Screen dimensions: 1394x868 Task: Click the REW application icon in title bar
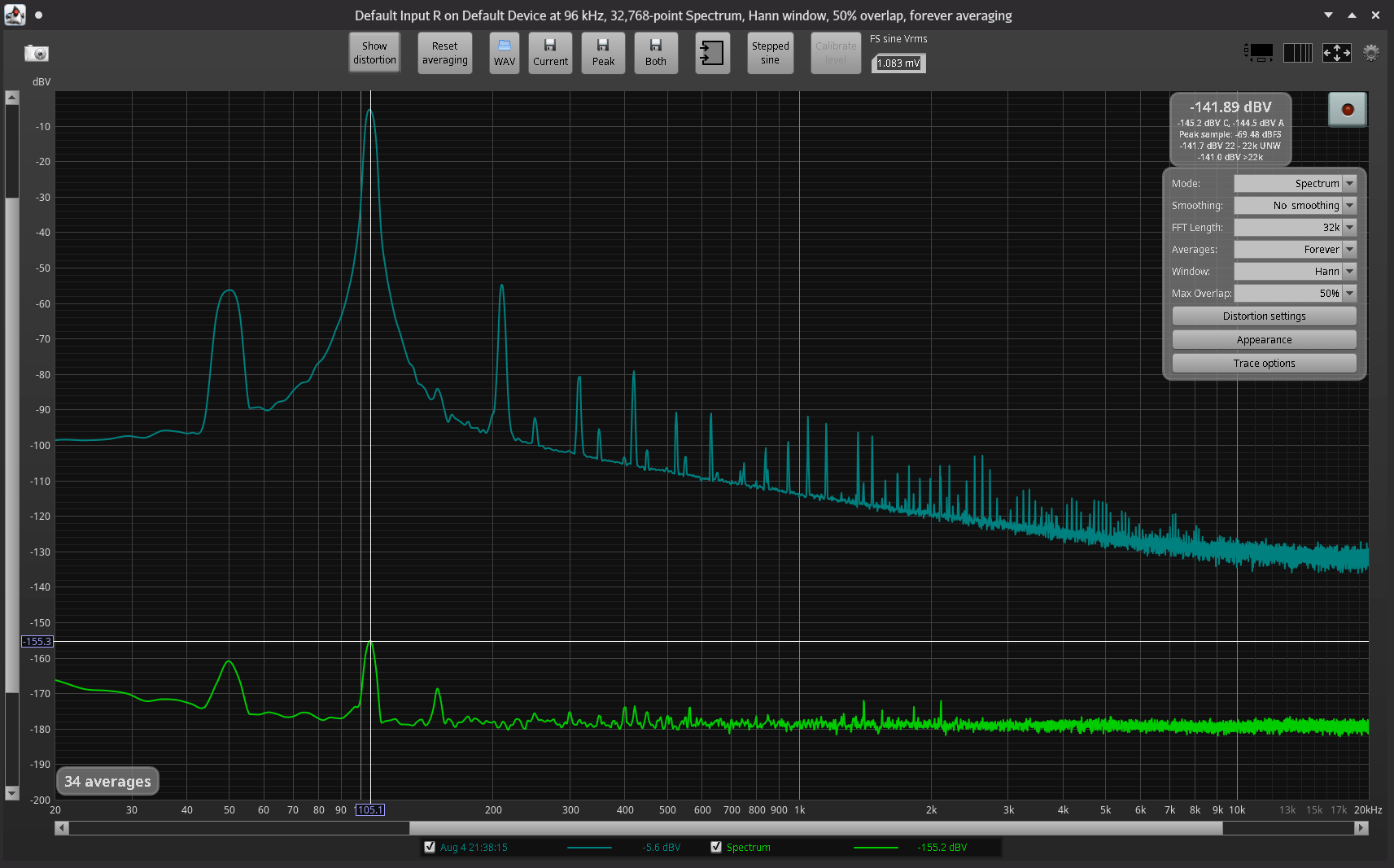click(15, 15)
